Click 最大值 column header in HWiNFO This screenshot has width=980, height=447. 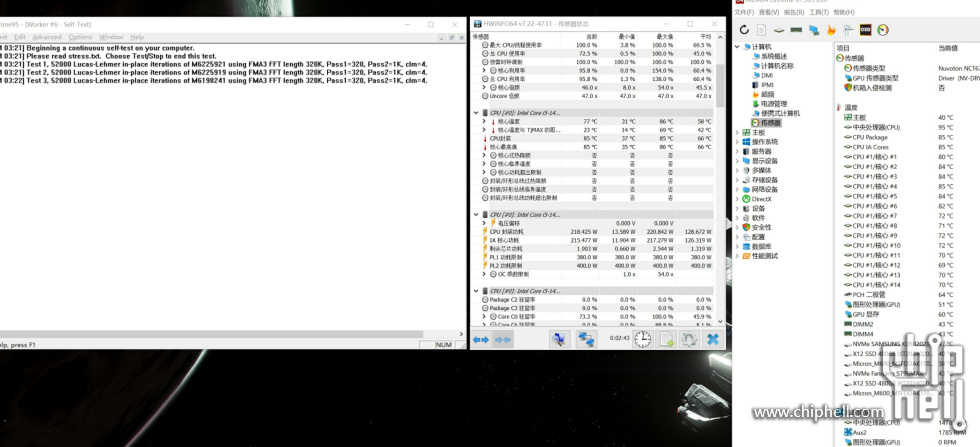point(666,37)
